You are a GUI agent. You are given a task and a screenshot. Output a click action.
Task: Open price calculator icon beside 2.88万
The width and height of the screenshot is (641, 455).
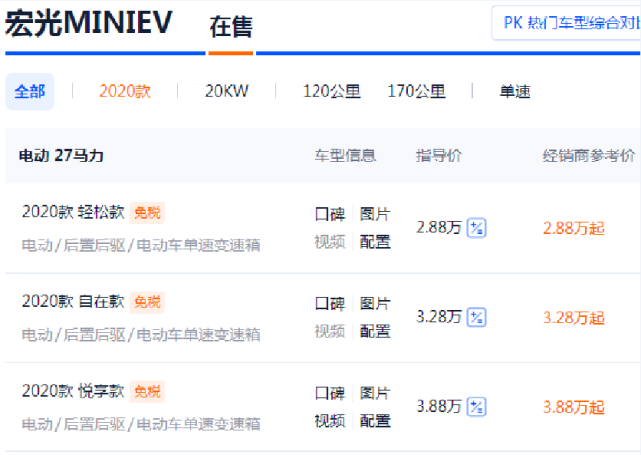(x=476, y=228)
